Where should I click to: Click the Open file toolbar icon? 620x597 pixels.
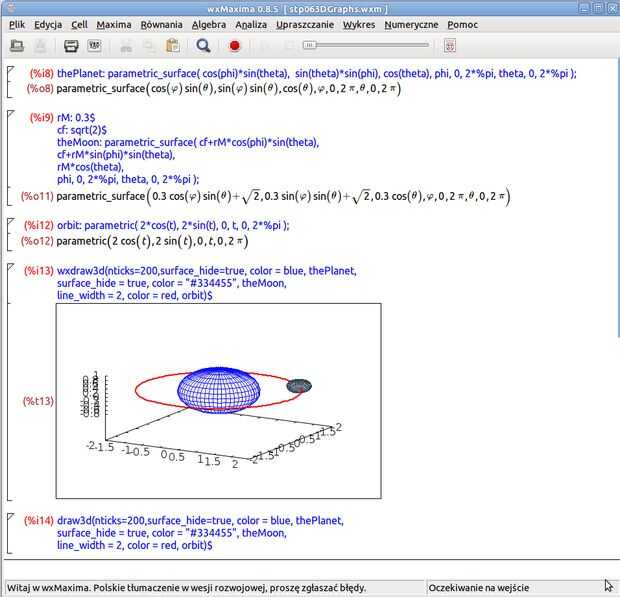(x=17, y=46)
